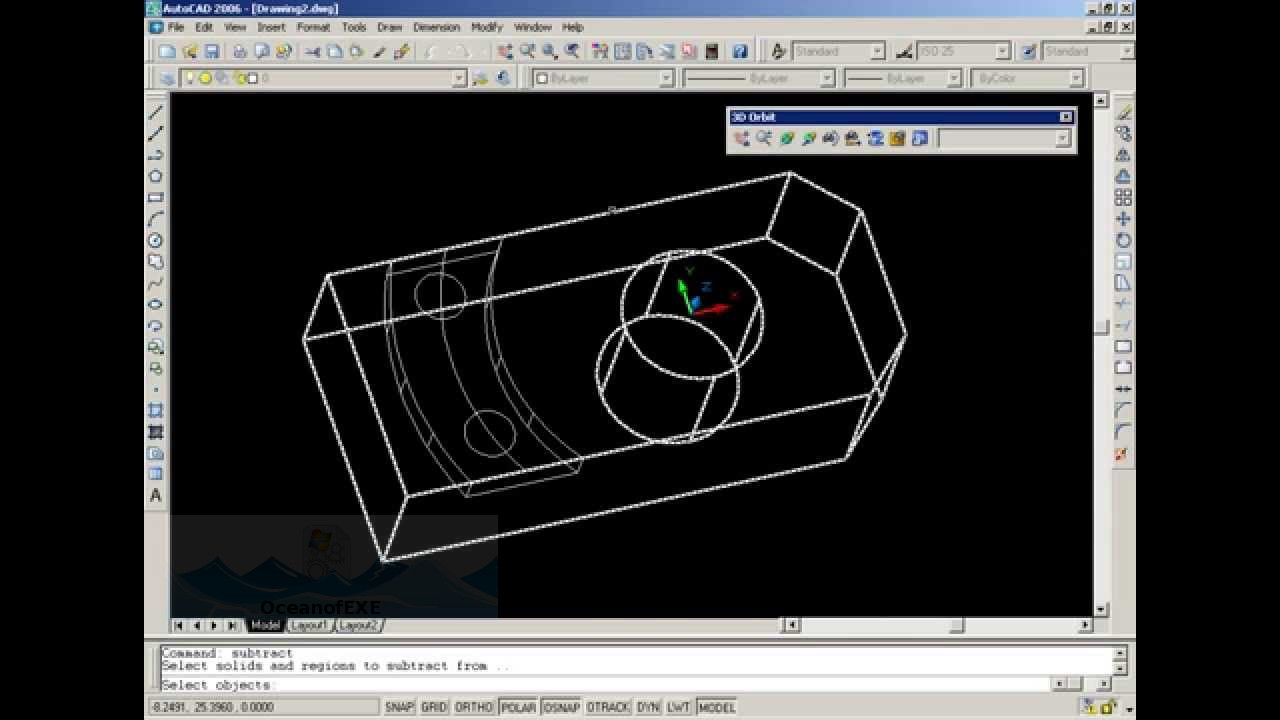1280x720 pixels.
Task: Select the Polygon draw tool
Action: tap(156, 176)
